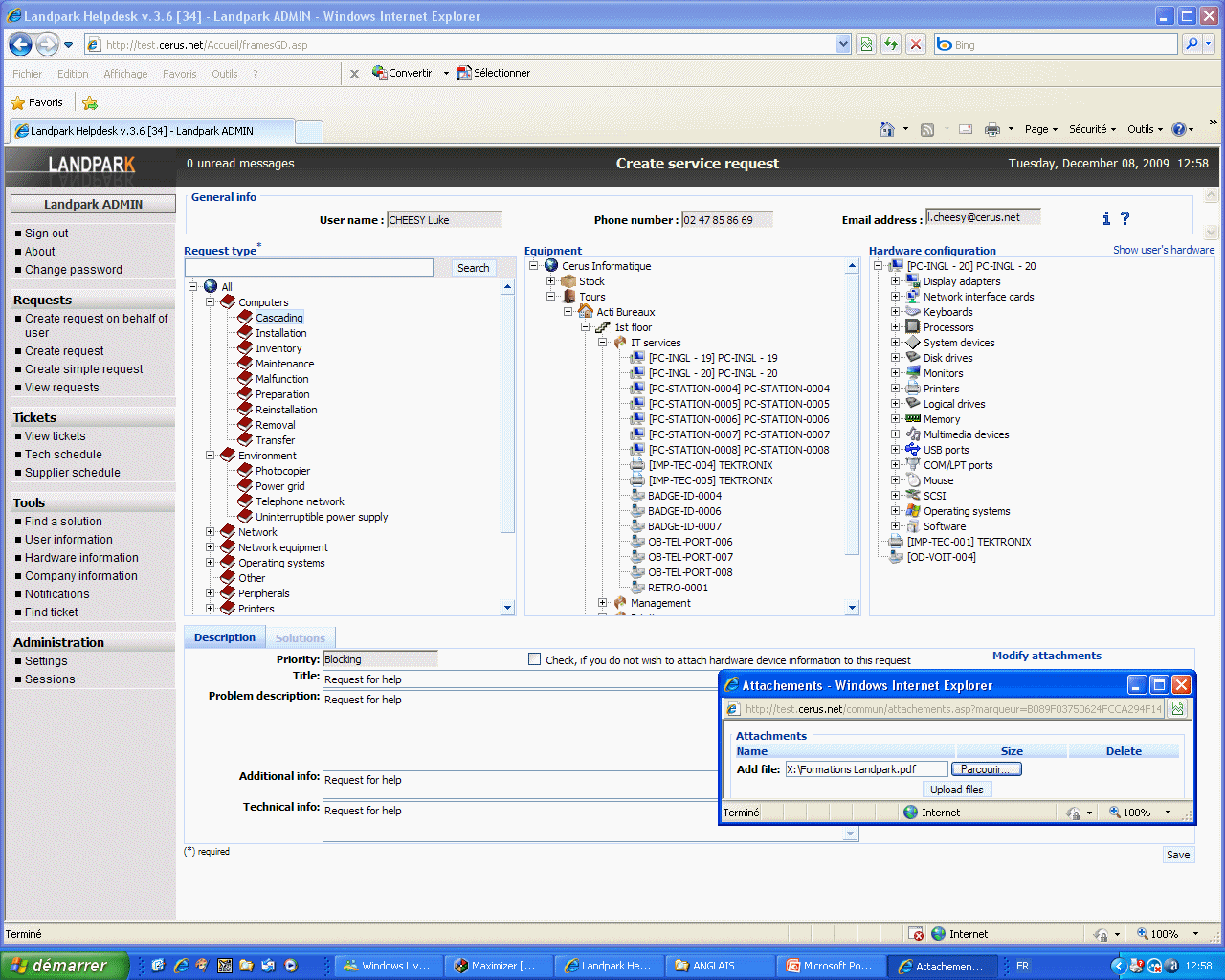Image resolution: width=1225 pixels, height=980 pixels.
Task: Check the do-not-attach hardware info checkbox
Action: click(534, 658)
